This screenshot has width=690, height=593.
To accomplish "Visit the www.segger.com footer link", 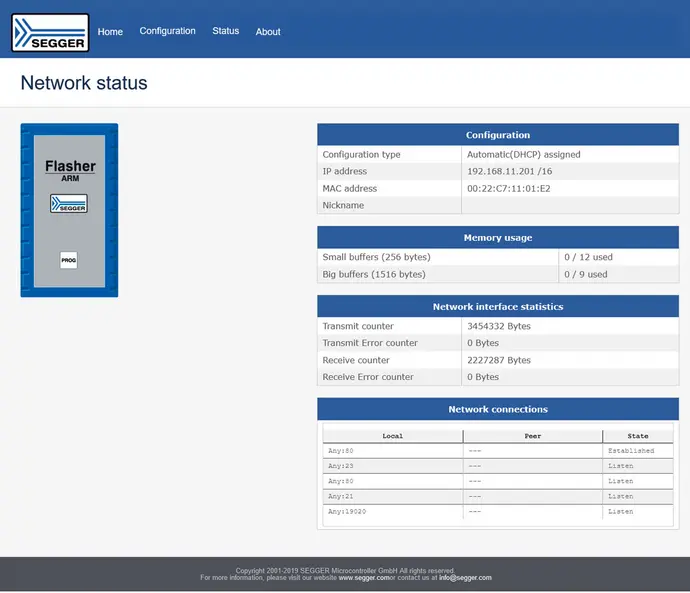I will coord(363,578).
